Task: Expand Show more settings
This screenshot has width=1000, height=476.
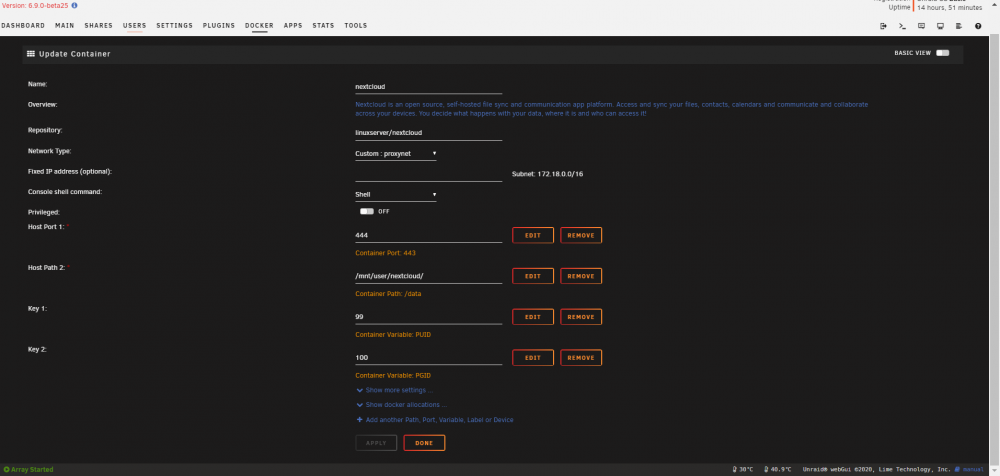Action: pos(395,390)
